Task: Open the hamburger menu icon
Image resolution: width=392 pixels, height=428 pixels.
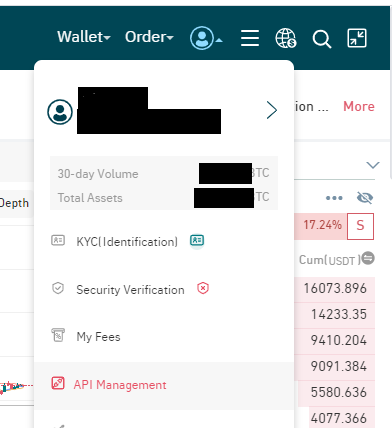Action: 250,38
